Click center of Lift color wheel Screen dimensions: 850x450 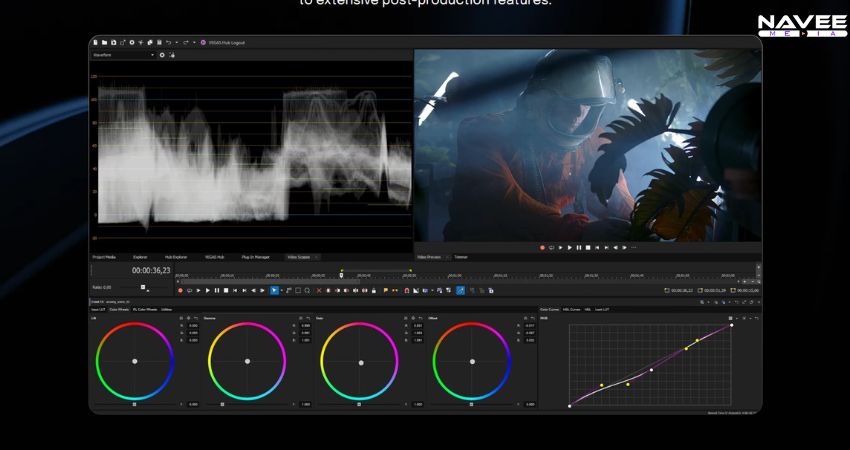pos(134,361)
